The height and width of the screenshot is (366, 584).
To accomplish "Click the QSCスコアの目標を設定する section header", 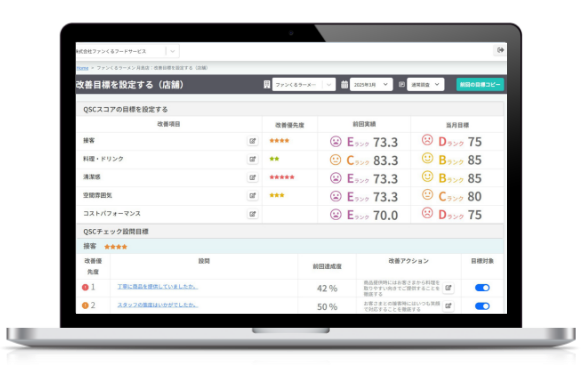I will [x=126, y=109].
